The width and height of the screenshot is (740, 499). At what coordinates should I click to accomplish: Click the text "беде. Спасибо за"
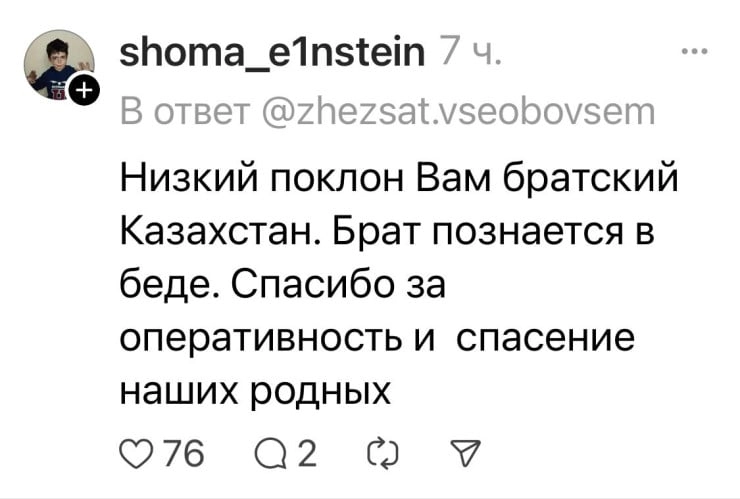point(281,289)
